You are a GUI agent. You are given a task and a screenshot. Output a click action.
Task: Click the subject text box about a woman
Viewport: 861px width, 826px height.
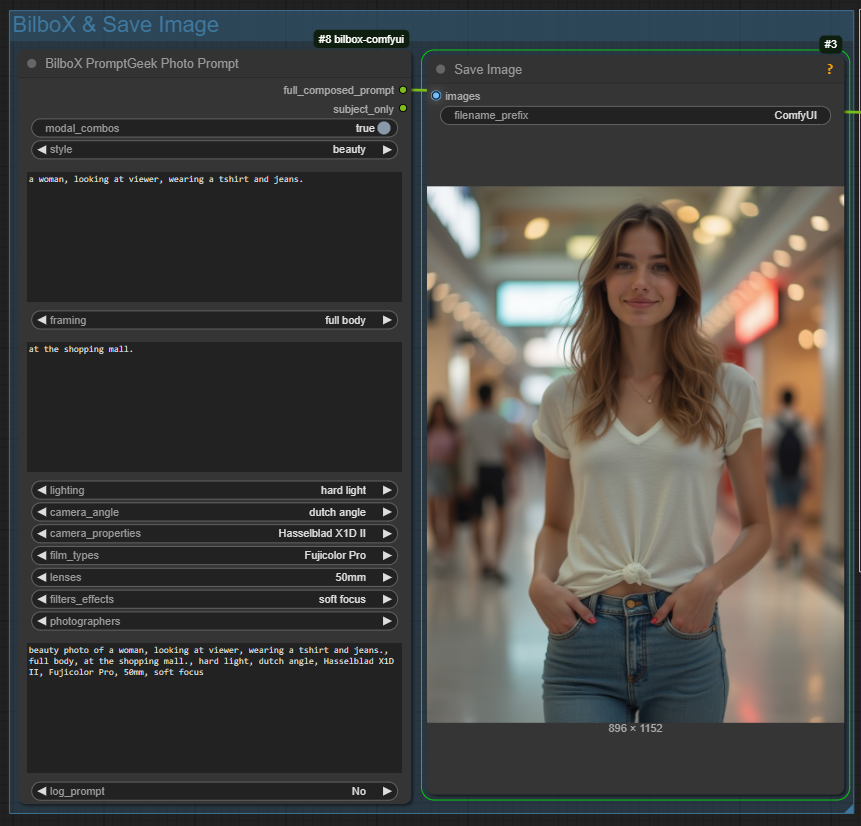click(214, 237)
